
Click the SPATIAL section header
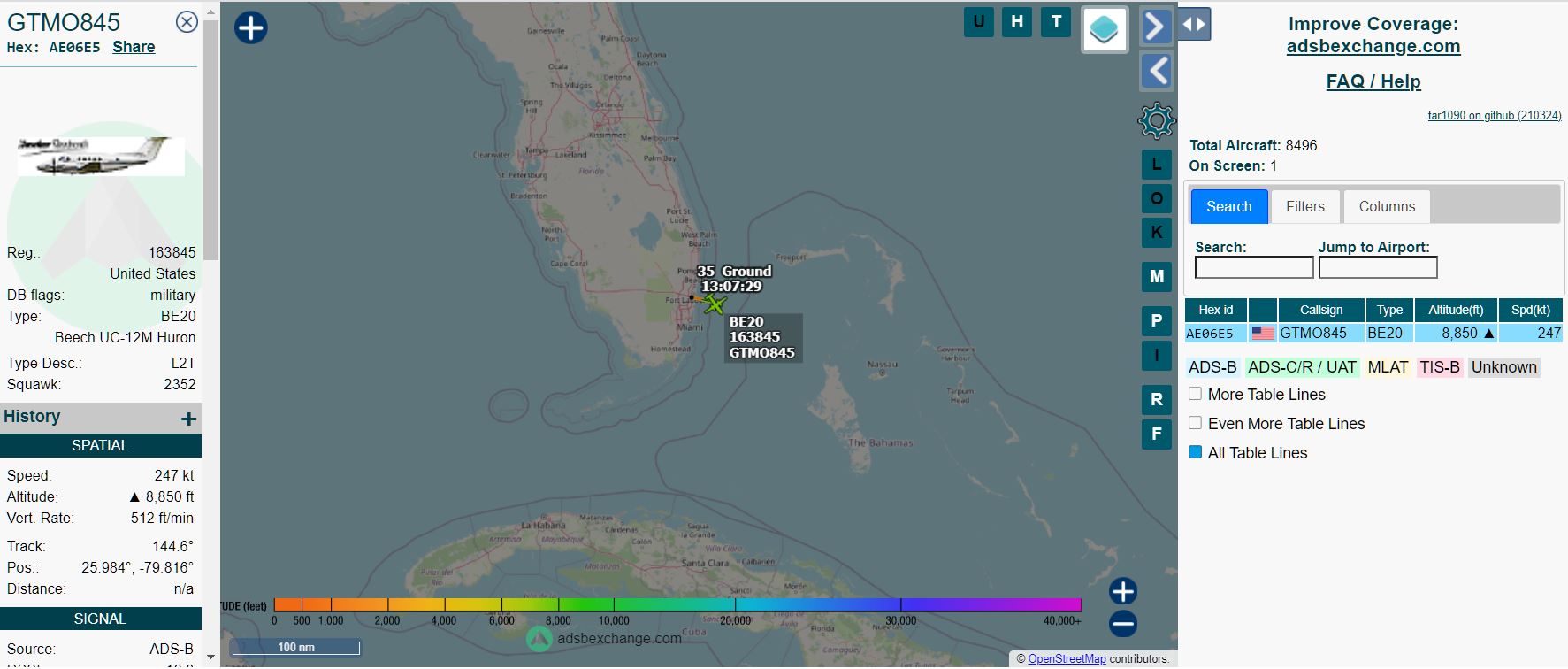[101, 445]
